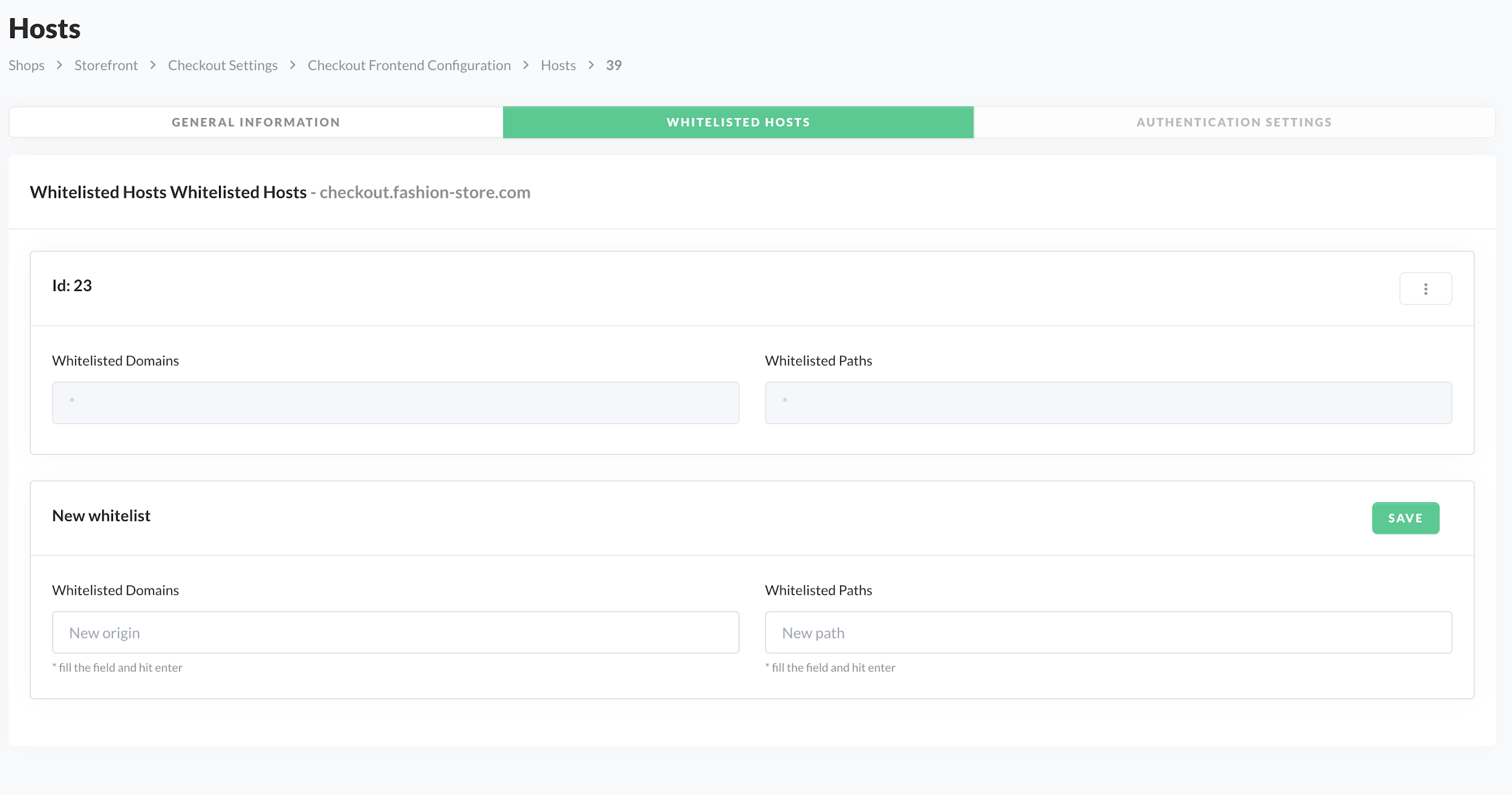This screenshot has width=1512, height=795.
Task: Open the Checkout Settings breadcrumb
Action: coord(223,65)
